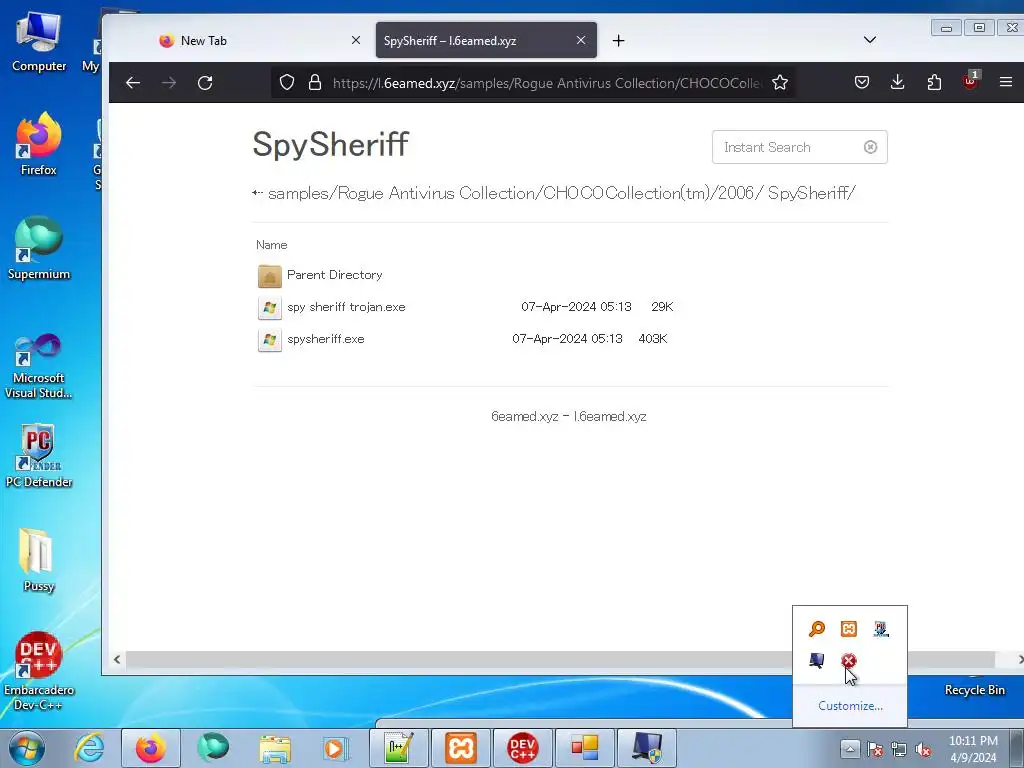Launch Internet Explorer from the taskbar

click(x=89, y=748)
